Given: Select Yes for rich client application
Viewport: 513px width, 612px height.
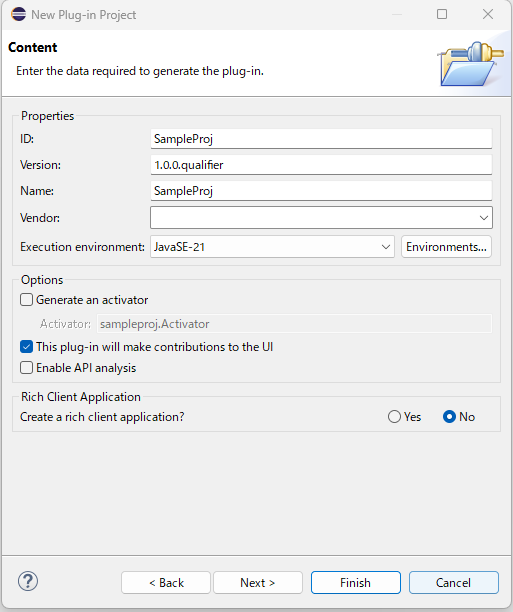Looking at the screenshot, I should click(394, 416).
